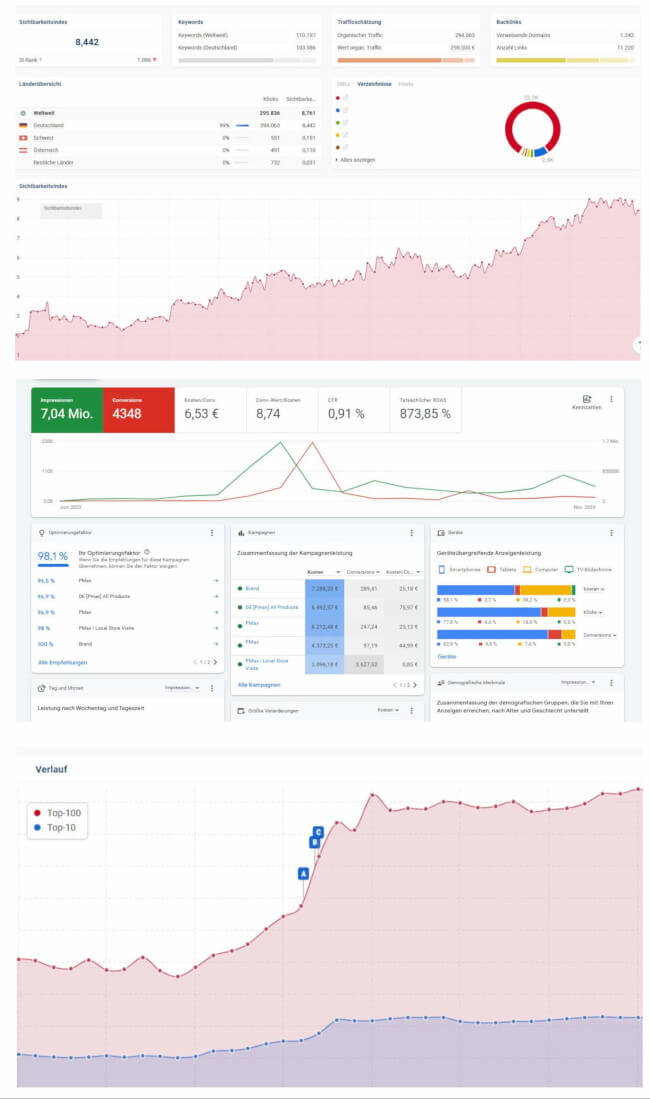Switch to the Verzeichnisse tab
The width and height of the screenshot is (650, 1099).
pyautogui.click(x=374, y=84)
